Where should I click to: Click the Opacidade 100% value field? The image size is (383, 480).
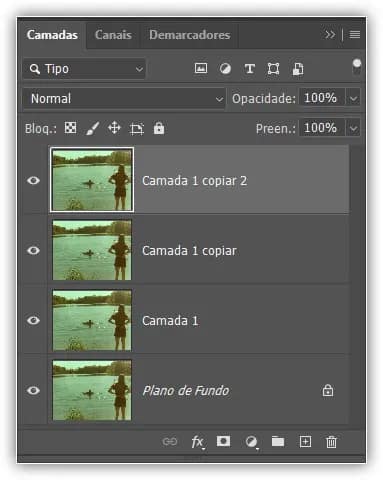coord(322,98)
